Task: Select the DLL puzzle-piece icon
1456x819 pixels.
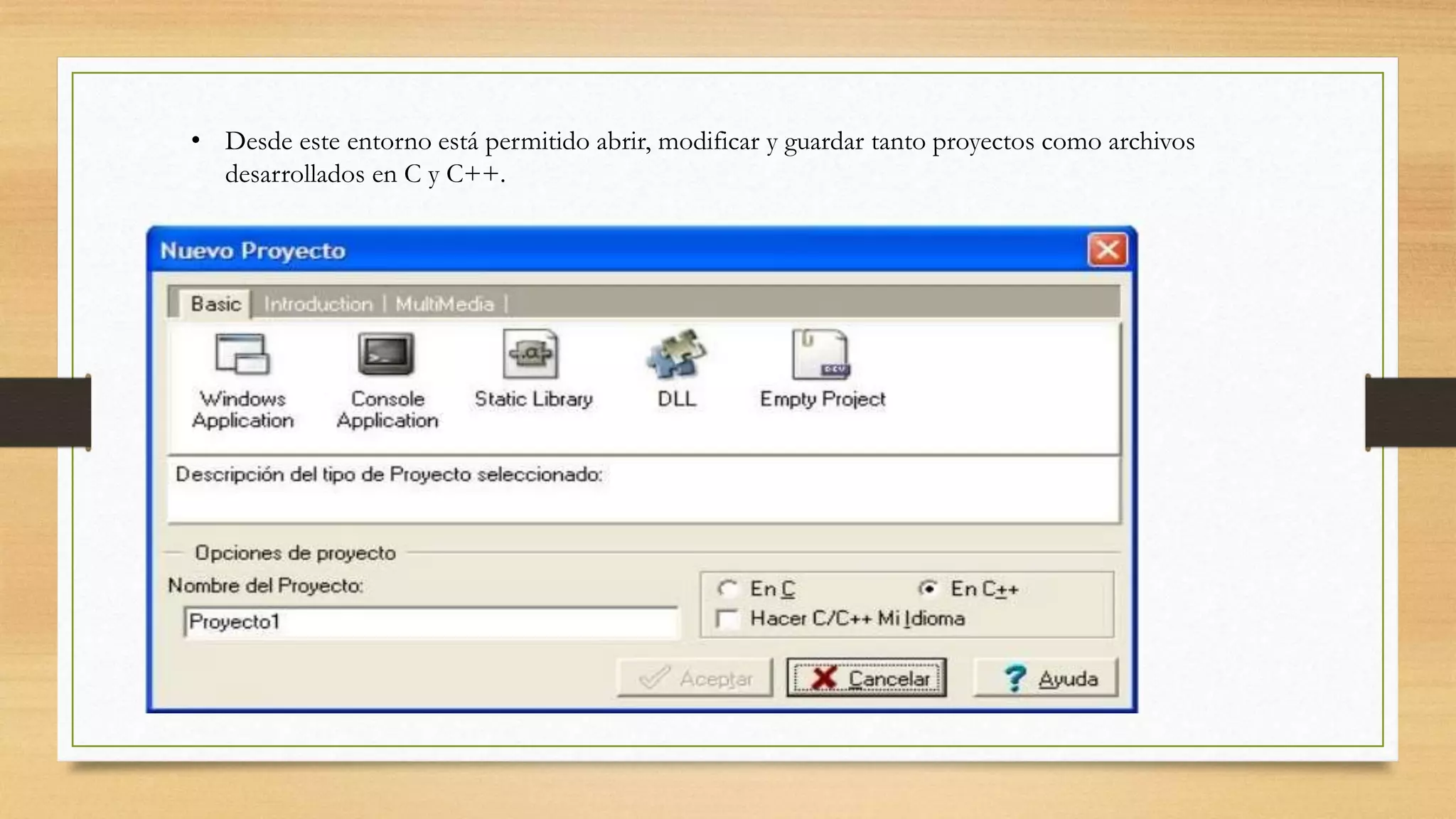Action: click(x=676, y=353)
